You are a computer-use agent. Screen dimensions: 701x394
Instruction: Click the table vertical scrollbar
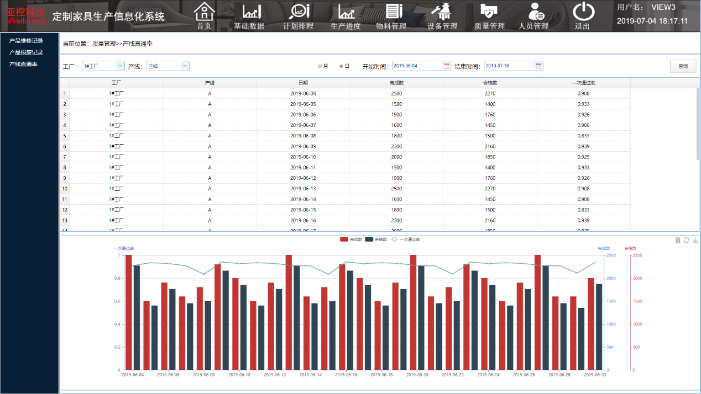(698, 123)
